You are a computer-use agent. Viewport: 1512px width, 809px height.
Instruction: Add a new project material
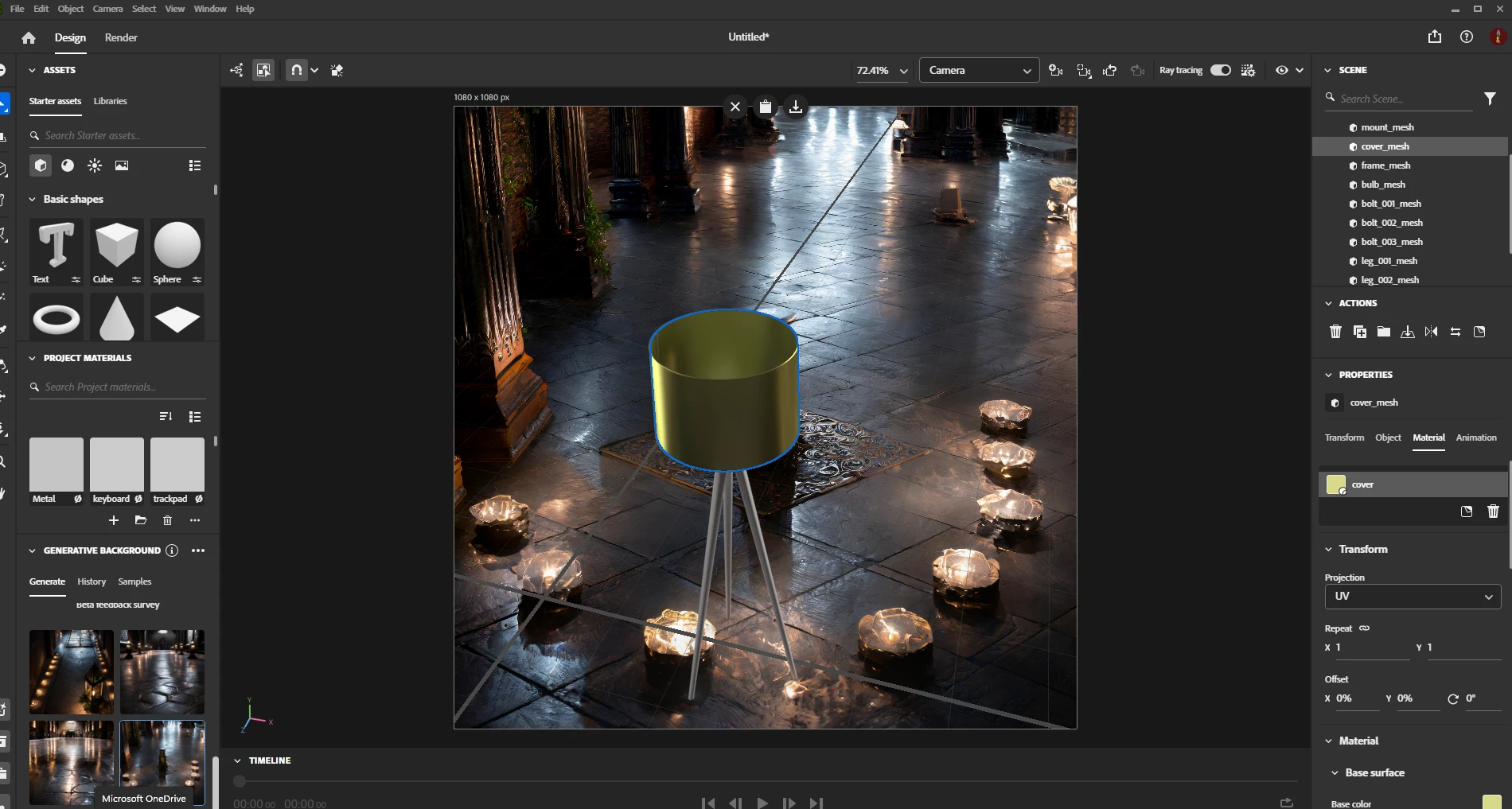(x=114, y=520)
